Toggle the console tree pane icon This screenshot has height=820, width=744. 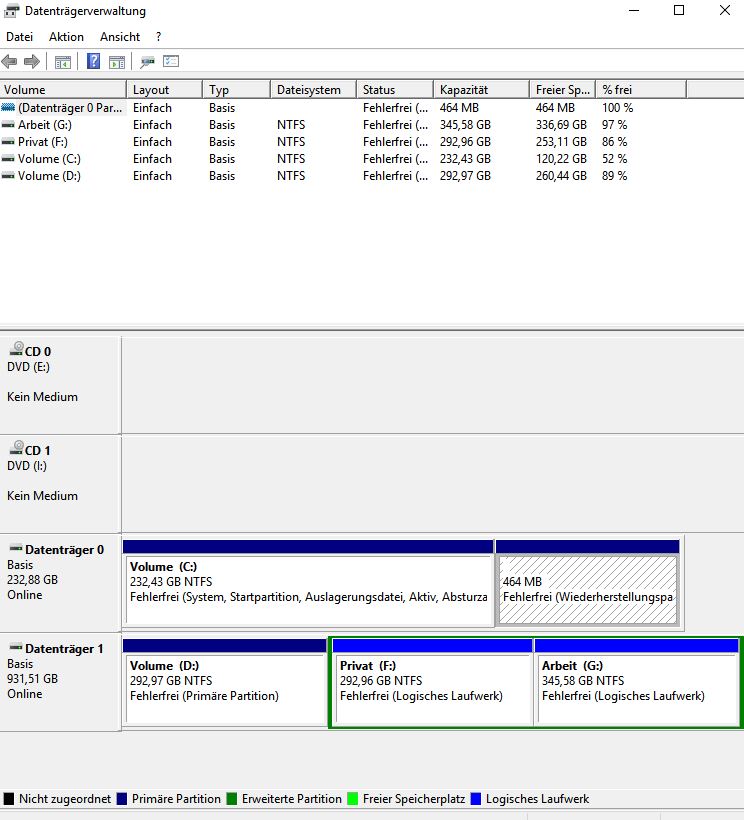point(63,62)
